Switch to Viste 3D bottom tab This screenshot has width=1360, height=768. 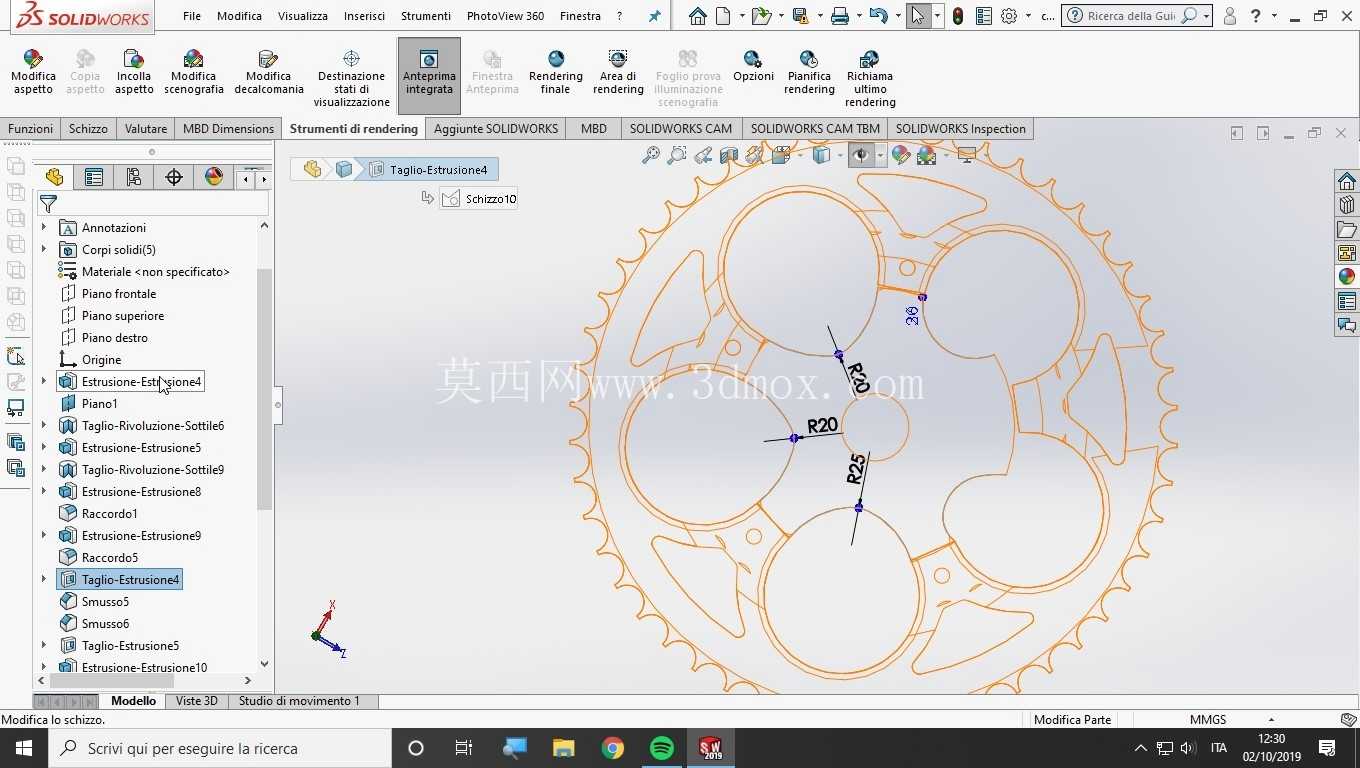pyautogui.click(x=196, y=701)
